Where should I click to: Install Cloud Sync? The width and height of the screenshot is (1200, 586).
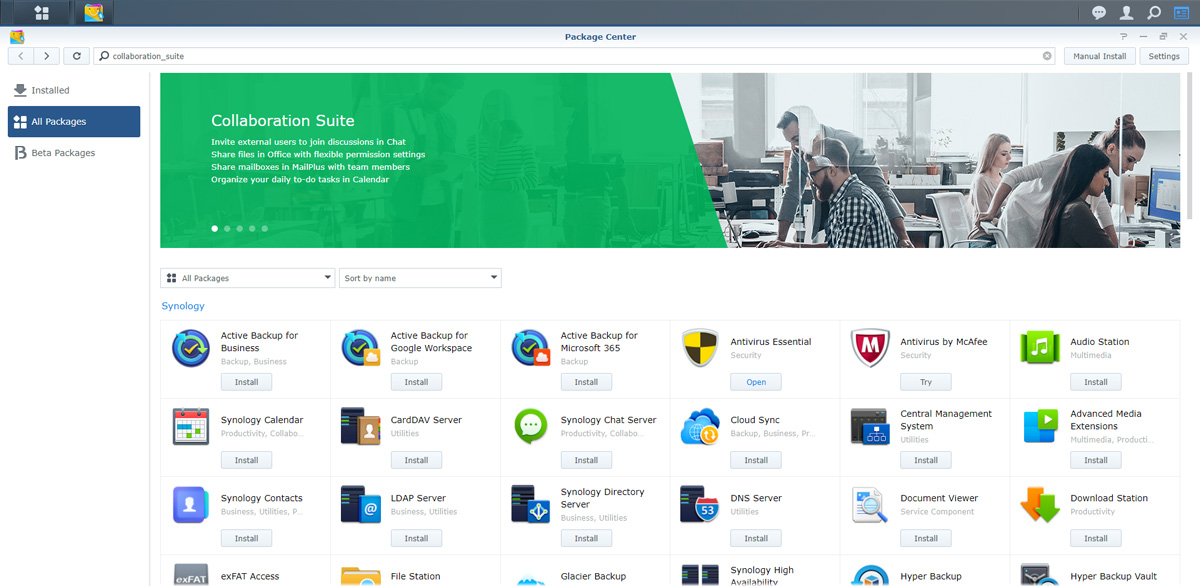tap(756, 460)
